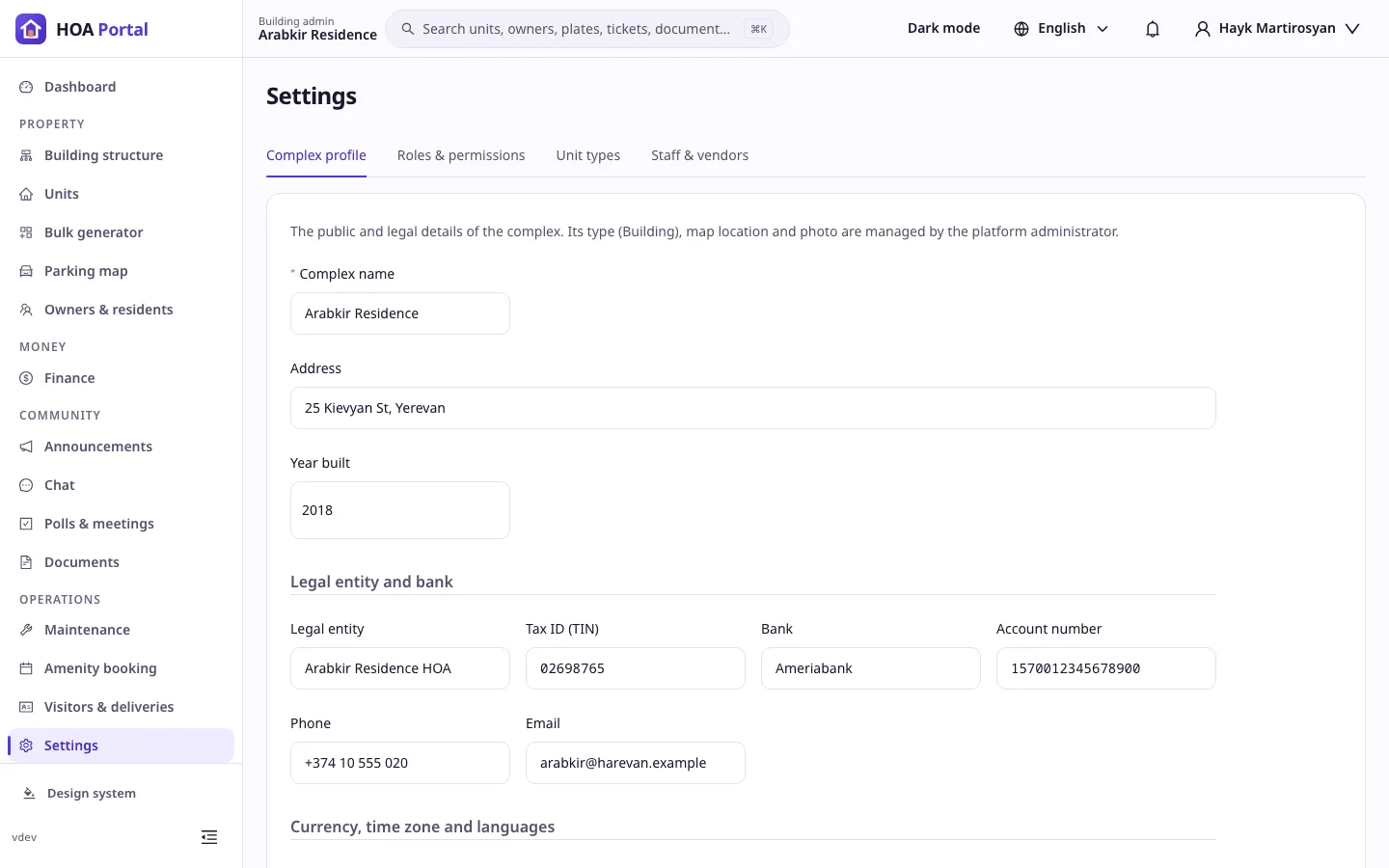The width and height of the screenshot is (1389, 868).
Task: Open Dashboard from the sidebar
Action: (x=121, y=87)
